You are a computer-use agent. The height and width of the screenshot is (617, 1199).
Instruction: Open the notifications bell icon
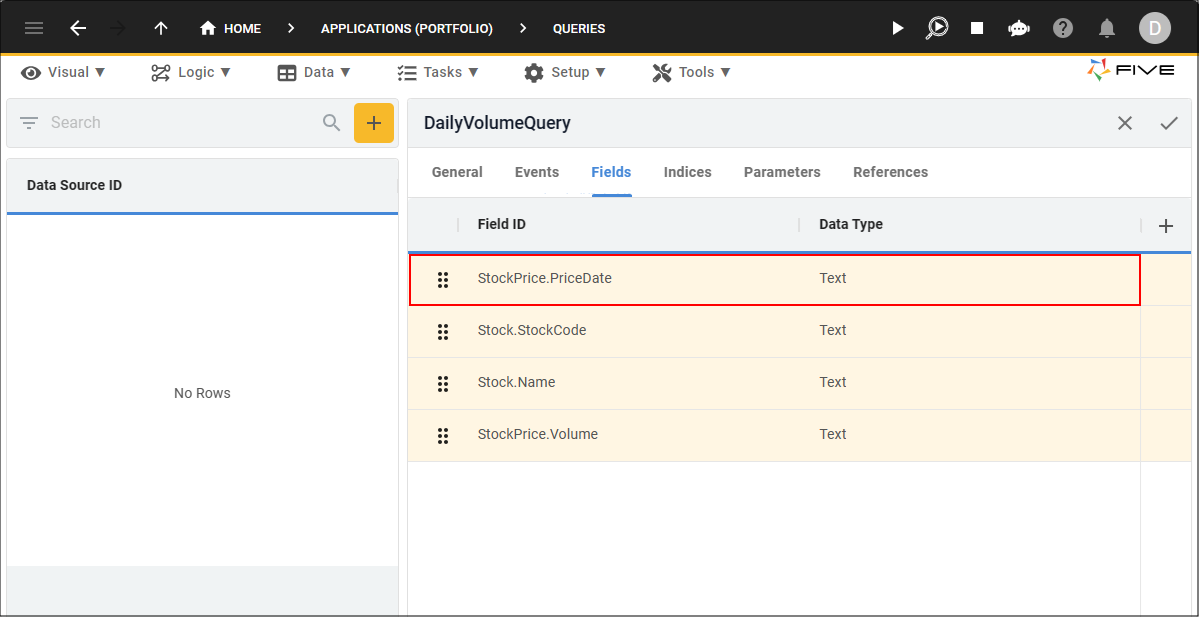[1106, 29]
